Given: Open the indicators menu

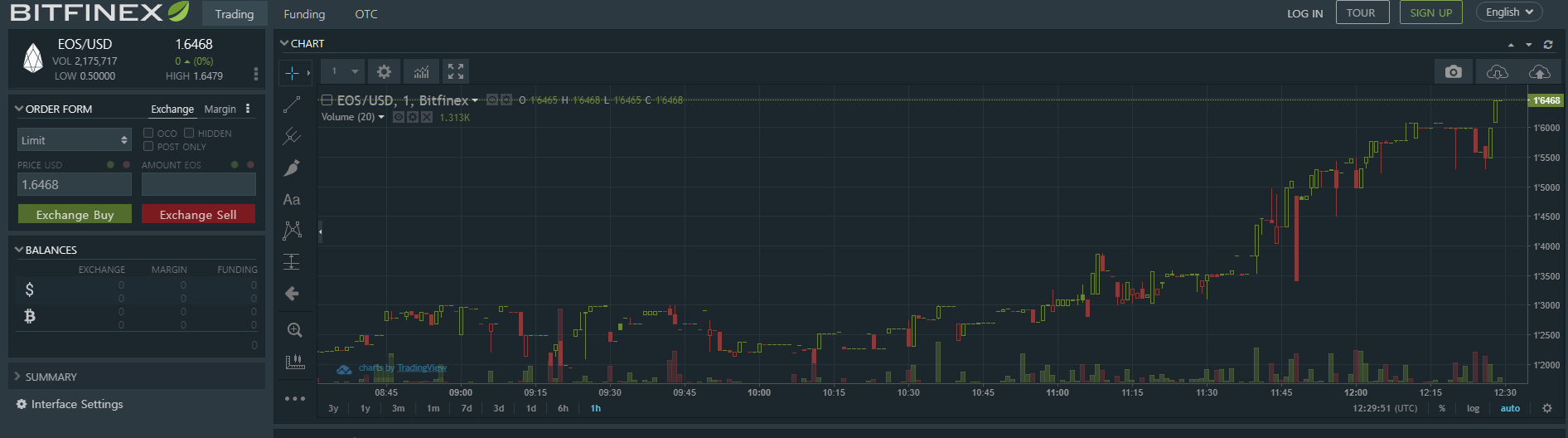Looking at the screenshot, I should (x=421, y=72).
